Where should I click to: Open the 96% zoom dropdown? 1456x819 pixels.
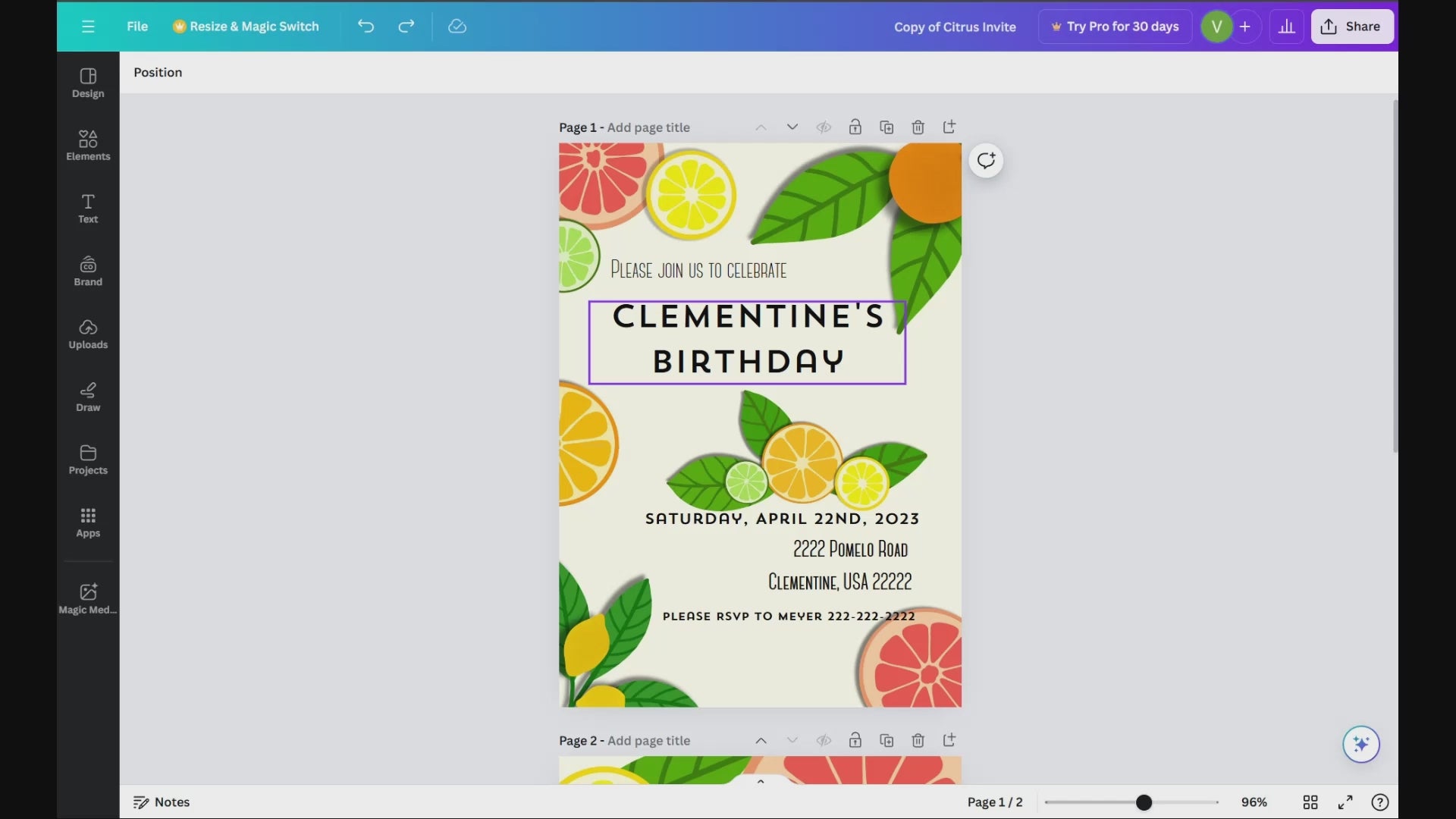1254,802
